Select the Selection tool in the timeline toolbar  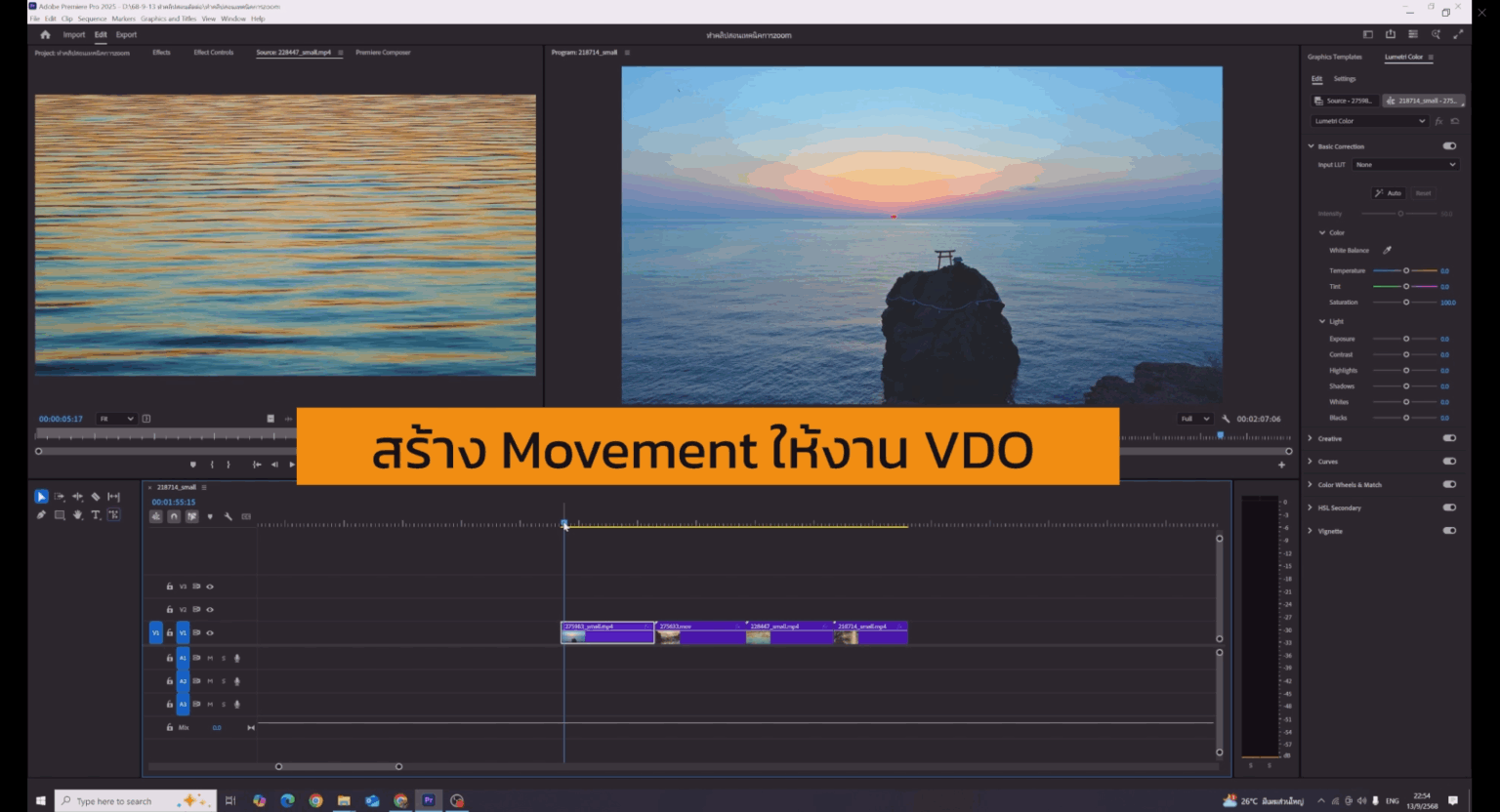[41, 496]
